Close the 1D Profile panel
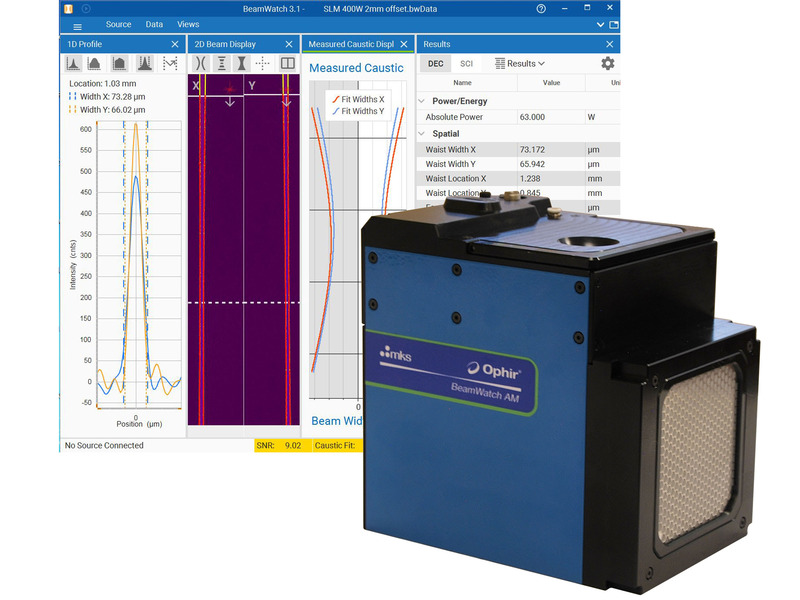Screen dimensions: 800x600 (175, 44)
